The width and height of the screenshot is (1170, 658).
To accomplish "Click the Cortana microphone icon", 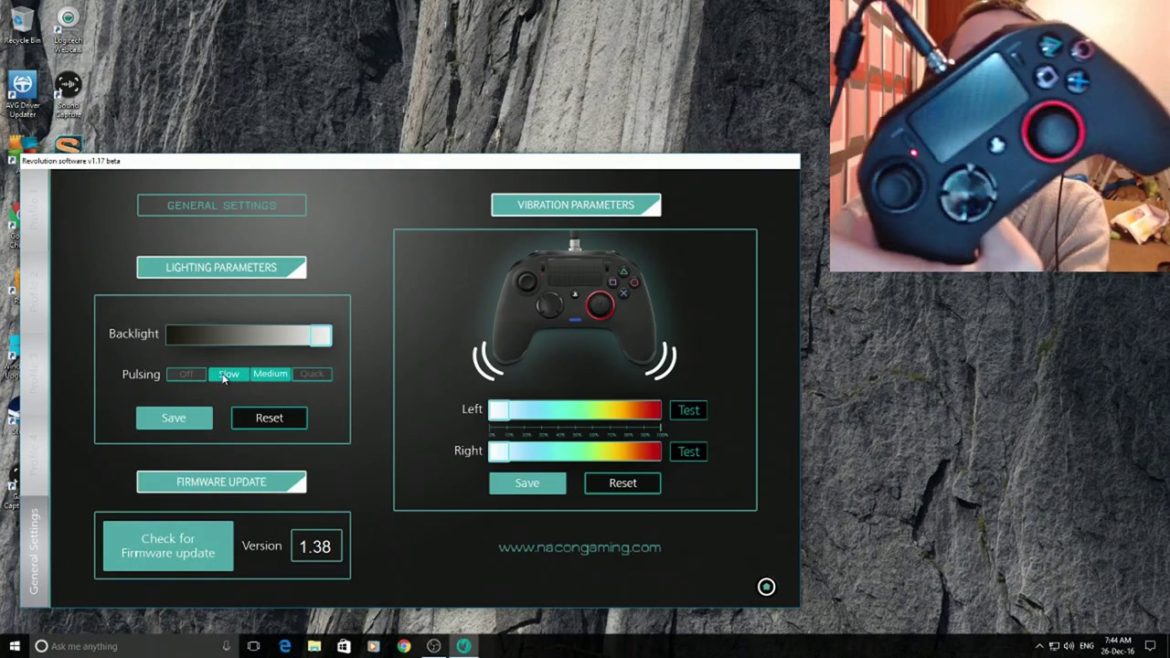I will pyautogui.click(x=227, y=646).
